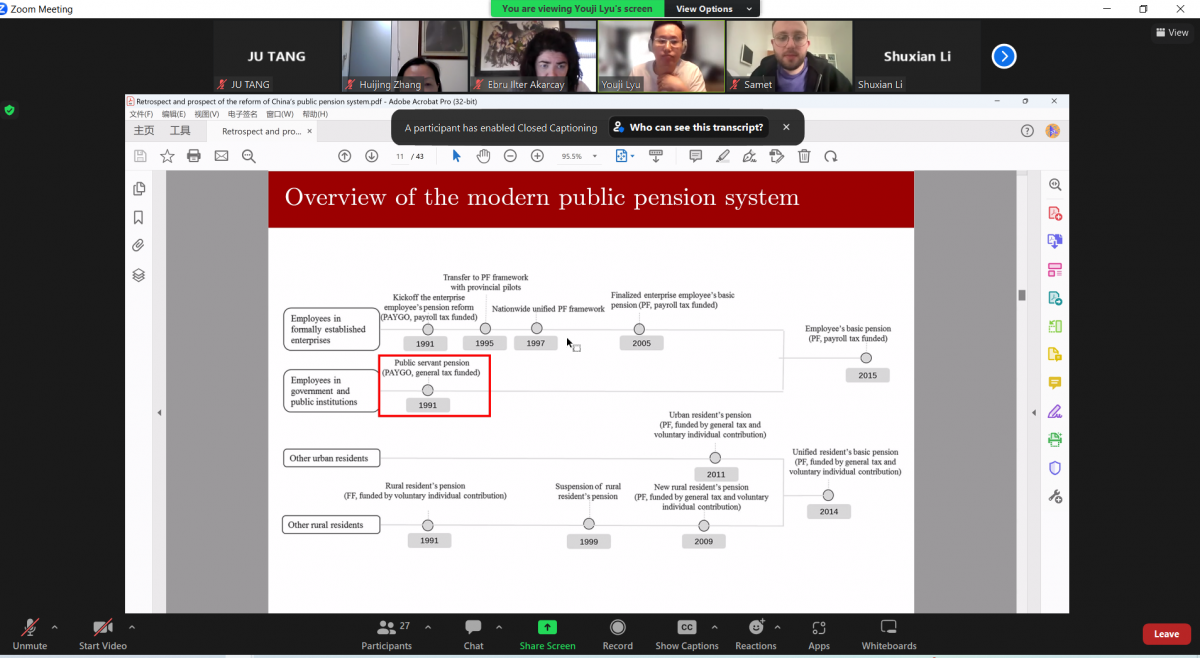1200x658 pixels.
Task: Open the bookmarks panel icon
Action: [x=139, y=218]
